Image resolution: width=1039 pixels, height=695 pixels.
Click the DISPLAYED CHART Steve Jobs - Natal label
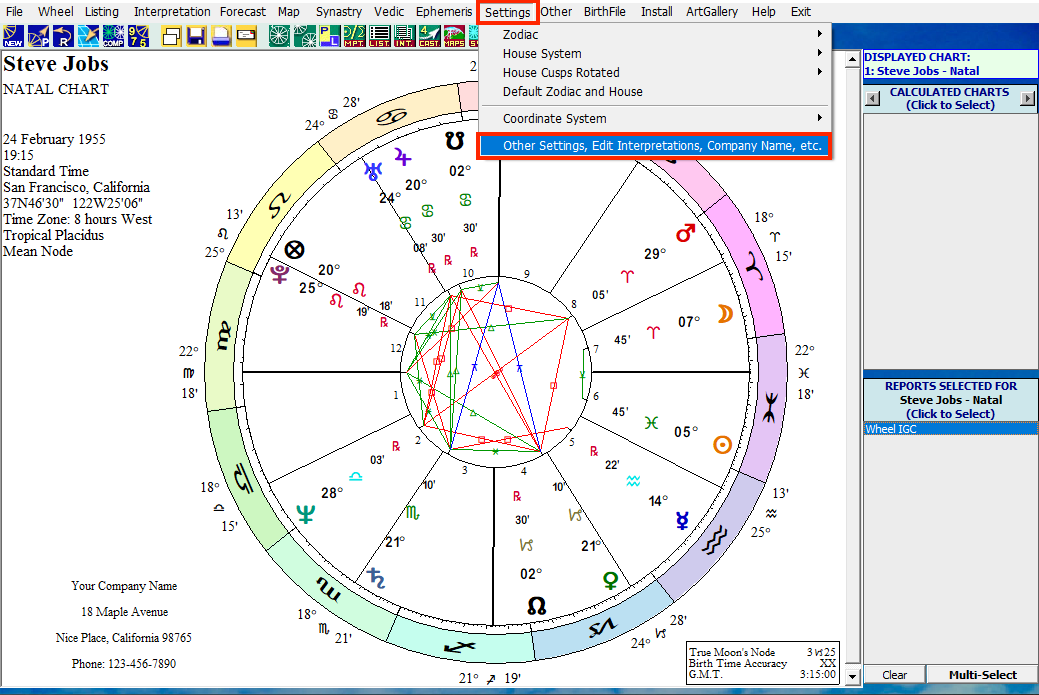[x=950, y=64]
